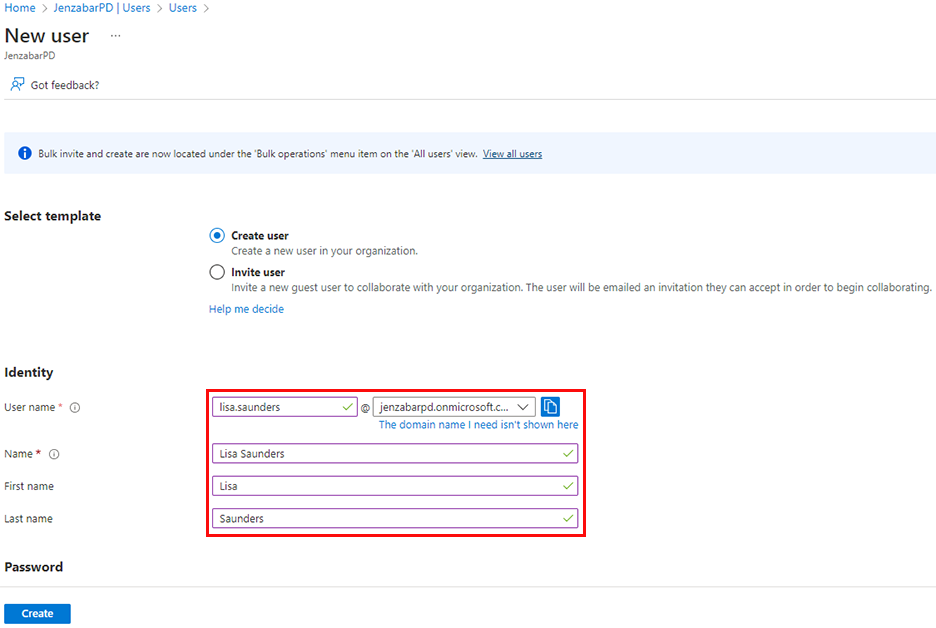The height and width of the screenshot is (628, 936).
Task: Click the Got feedback icon
Action: click(18, 84)
